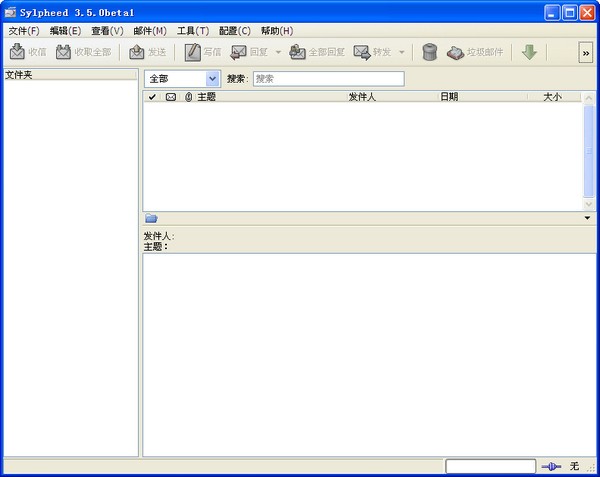Click message list scrollbar up arrow
600x477 pixels.
coord(589,98)
